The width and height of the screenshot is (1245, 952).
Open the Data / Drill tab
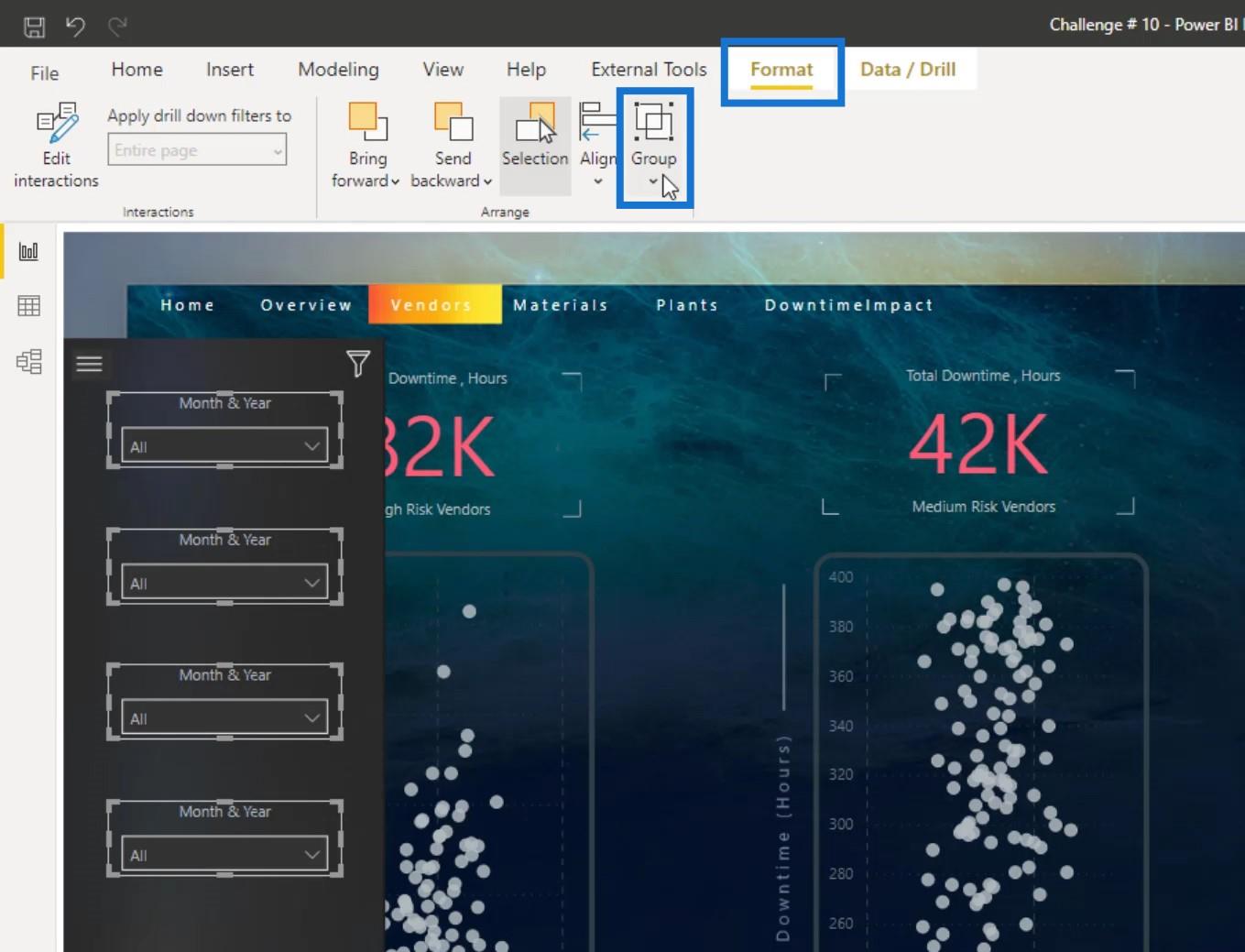click(x=908, y=70)
